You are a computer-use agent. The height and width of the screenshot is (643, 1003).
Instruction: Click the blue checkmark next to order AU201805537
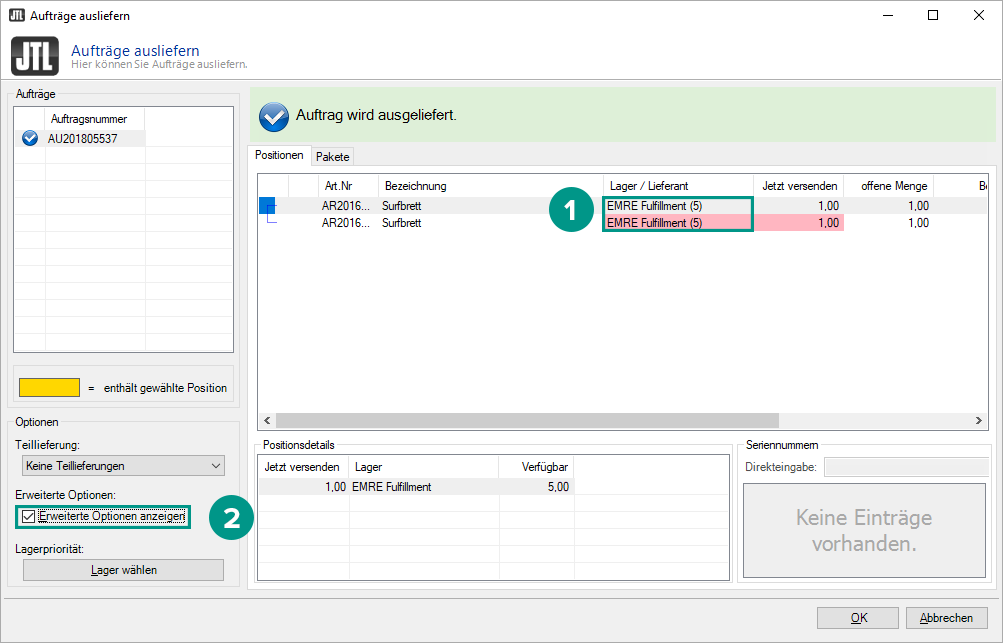(x=30, y=138)
